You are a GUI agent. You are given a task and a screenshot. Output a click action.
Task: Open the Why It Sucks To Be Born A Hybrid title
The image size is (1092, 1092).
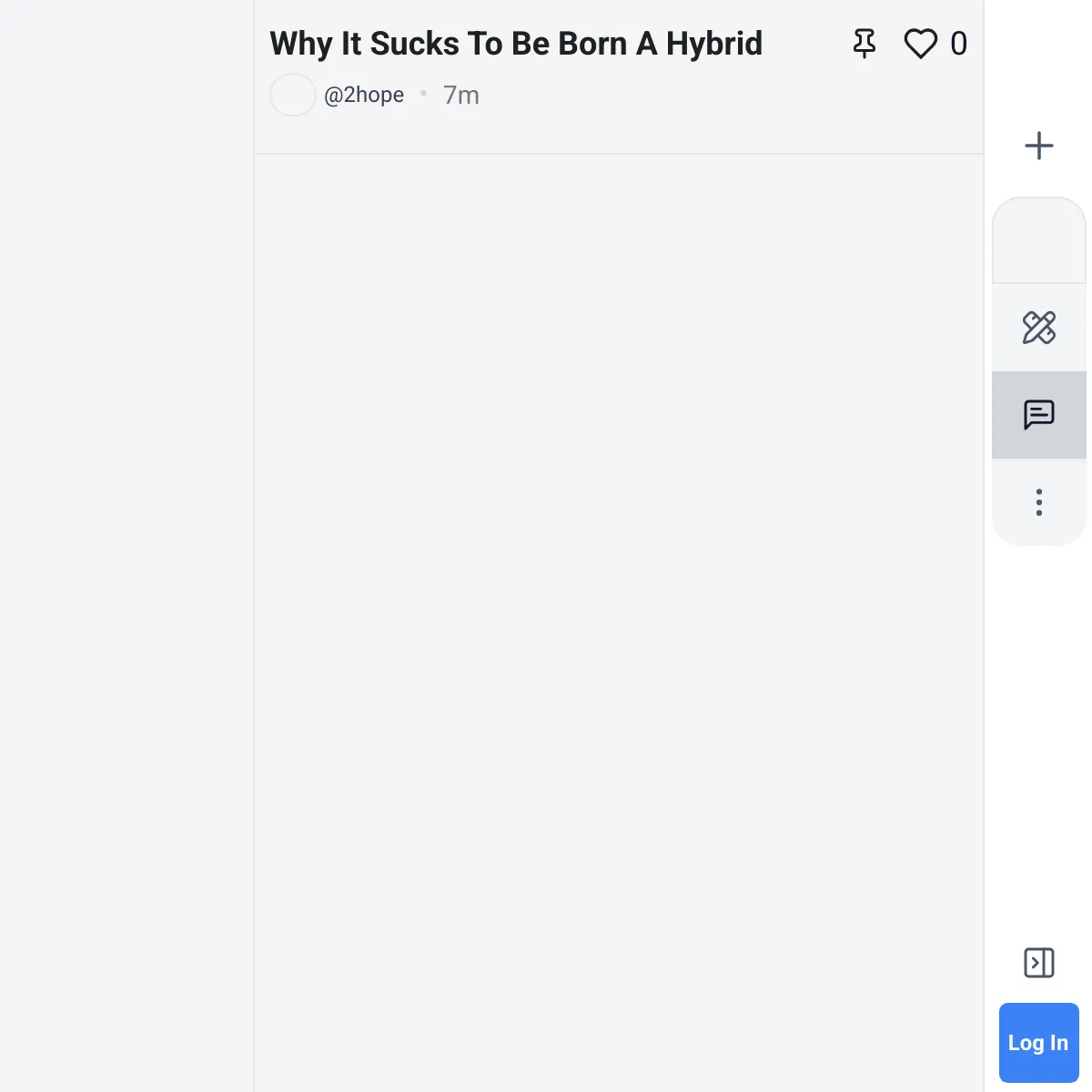coord(516,44)
